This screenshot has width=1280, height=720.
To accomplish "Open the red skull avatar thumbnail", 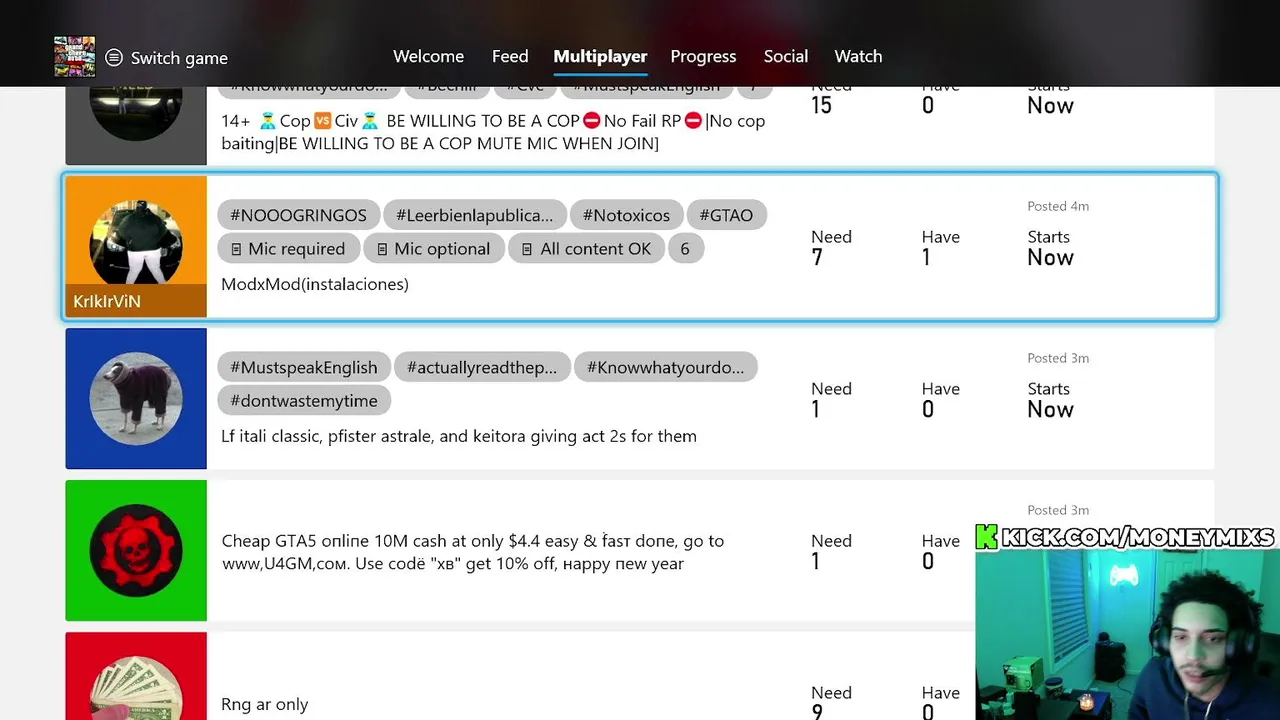I will pyautogui.click(x=136, y=550).
